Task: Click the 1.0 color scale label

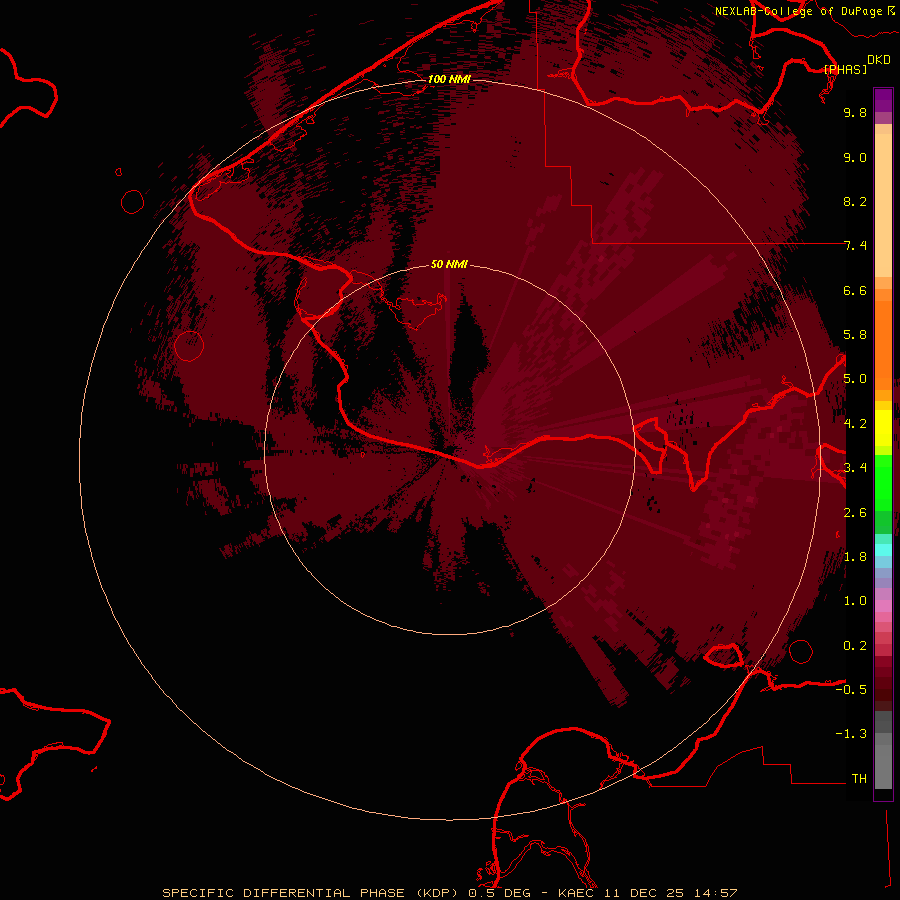Action: pyautogui.click(x=855, y=601)
